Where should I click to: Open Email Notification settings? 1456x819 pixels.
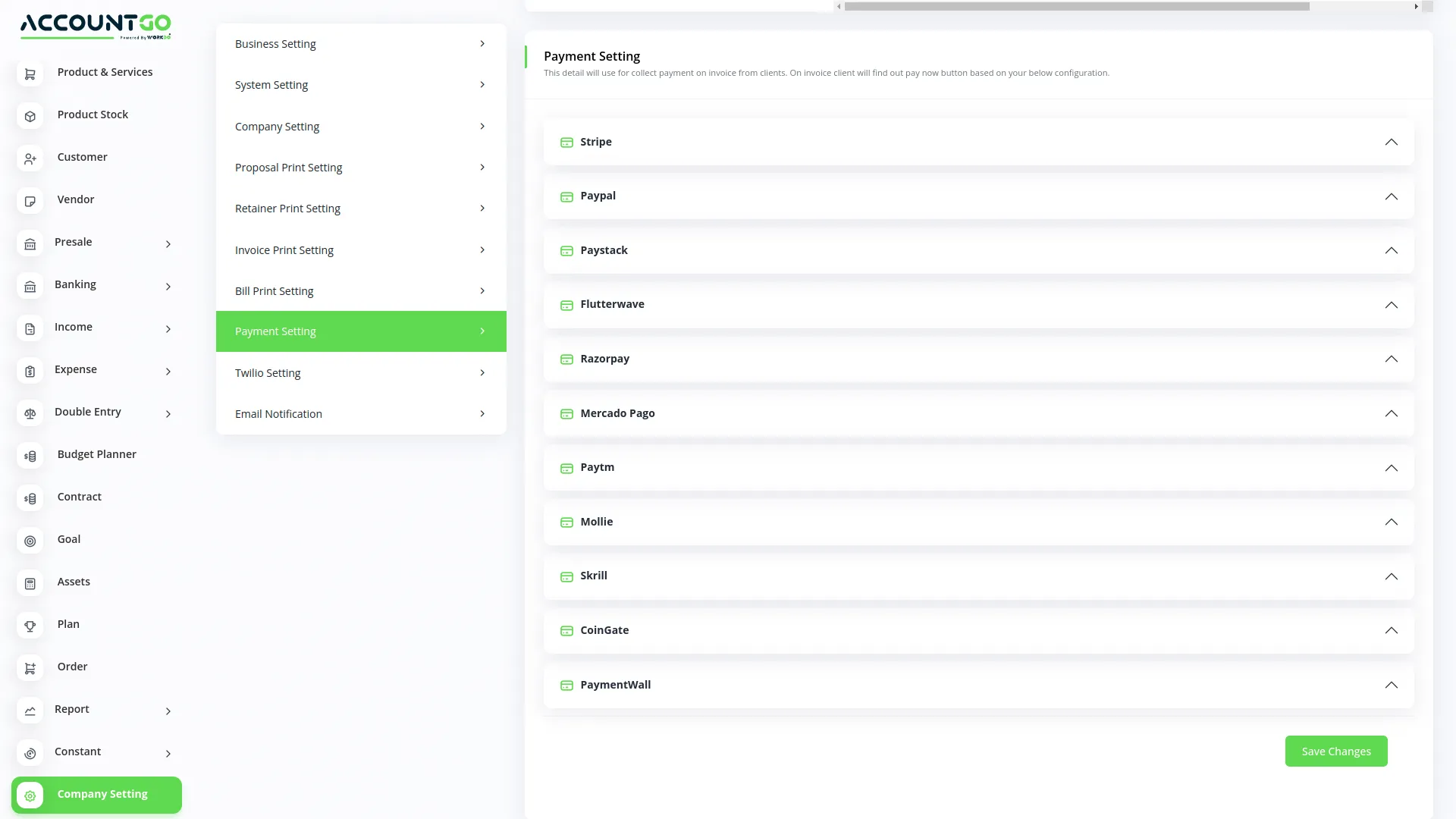tap(361, 413)
